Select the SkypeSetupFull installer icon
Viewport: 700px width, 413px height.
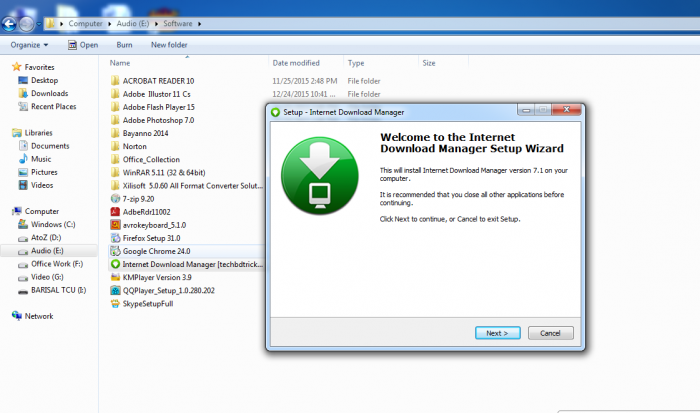(115, 304)
